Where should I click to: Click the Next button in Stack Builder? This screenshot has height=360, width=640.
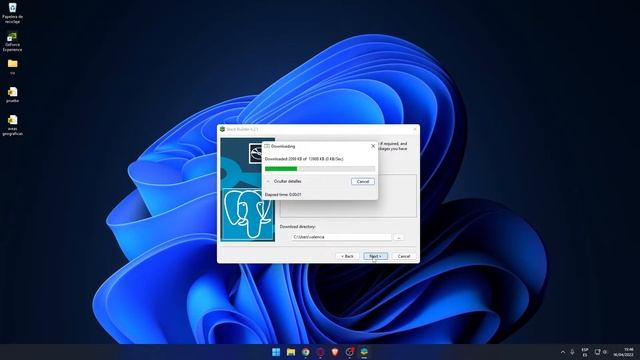click(x=375, y=256)
